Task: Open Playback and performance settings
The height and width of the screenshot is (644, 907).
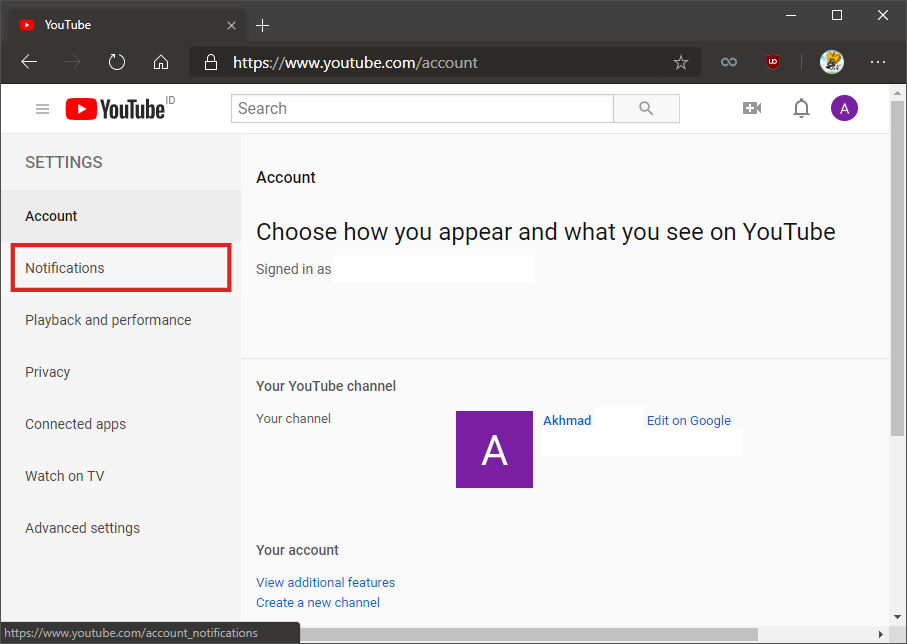Action: 108,320
